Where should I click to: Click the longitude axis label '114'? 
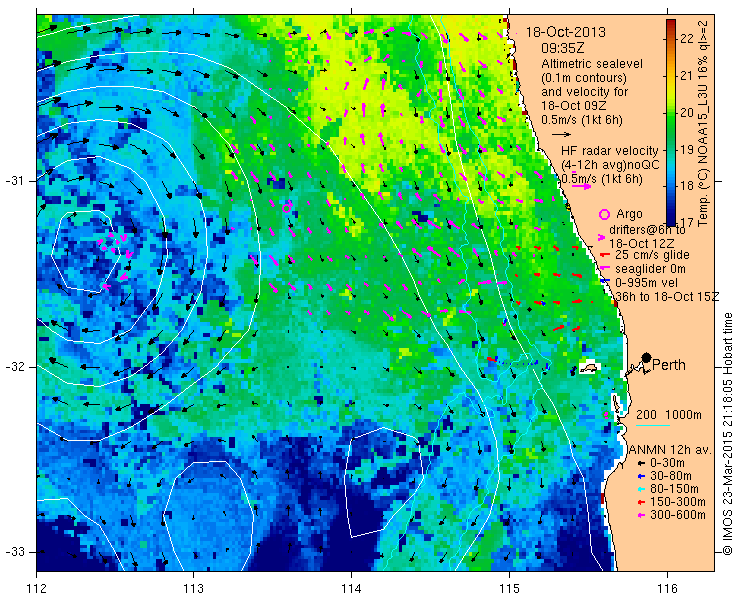point(351,589)
